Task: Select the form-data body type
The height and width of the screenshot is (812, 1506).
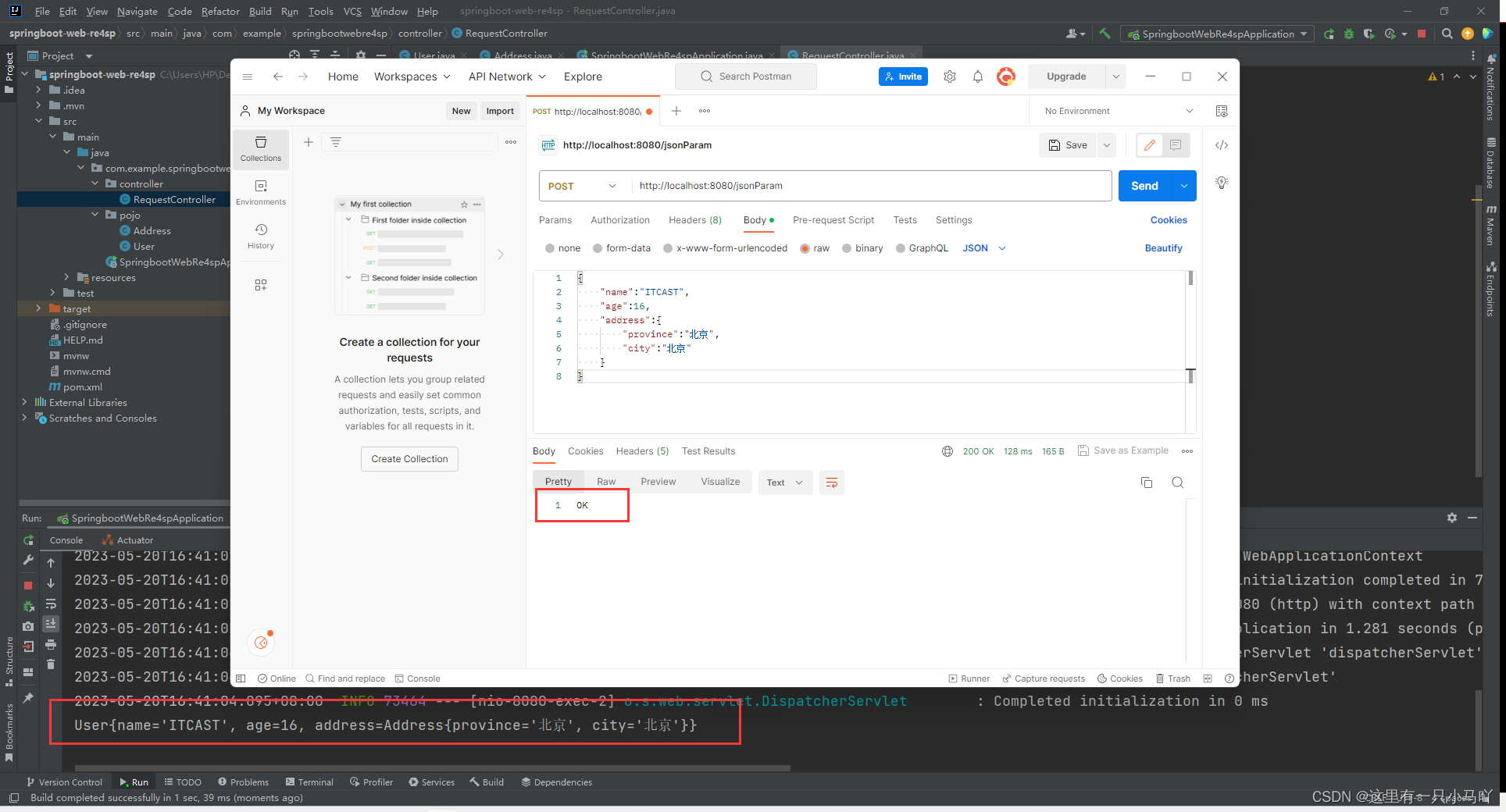Action: pyautogui.click(x=621, y=248)
